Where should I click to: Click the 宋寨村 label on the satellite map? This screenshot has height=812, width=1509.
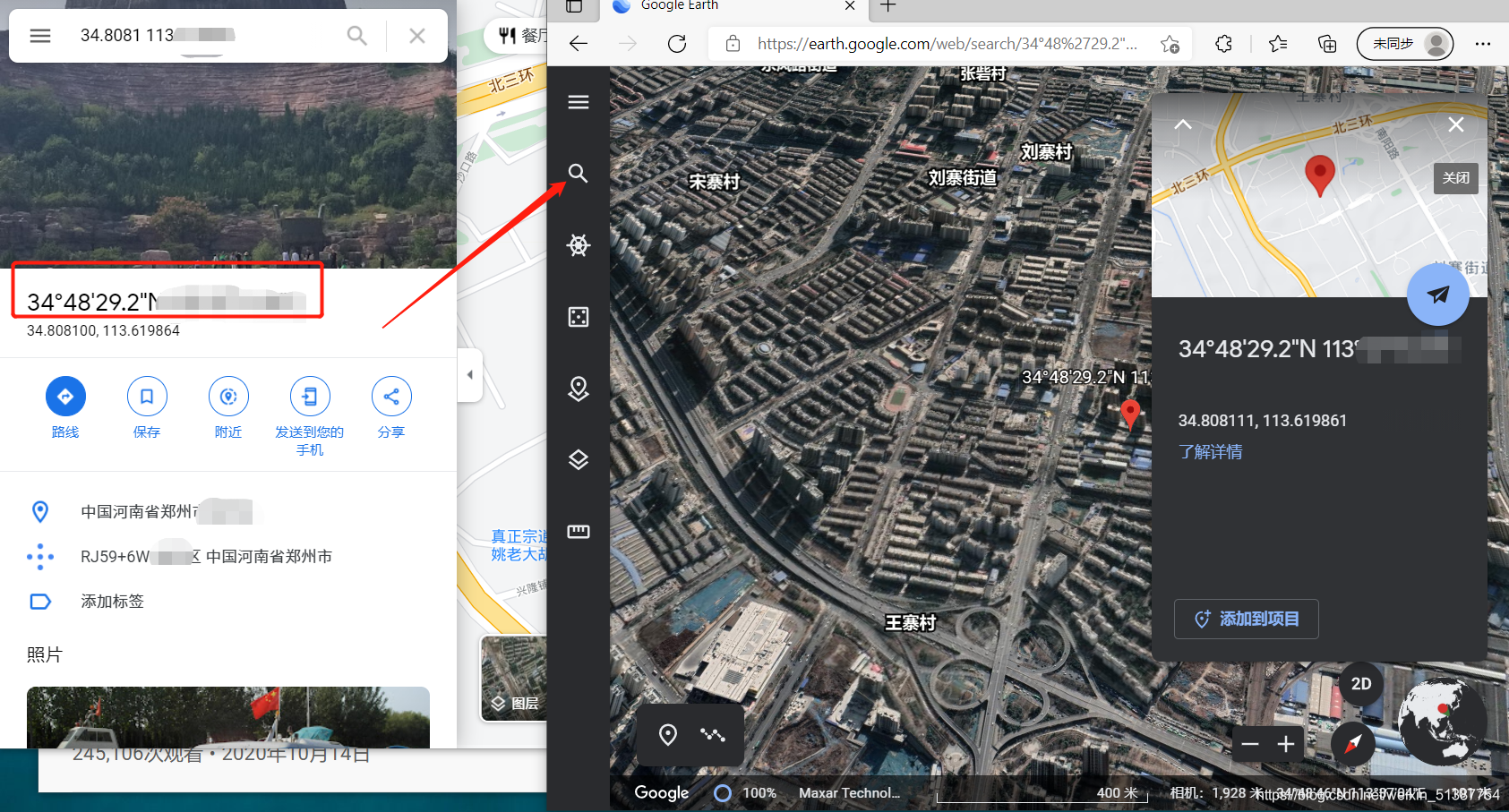click(x=715, y=182)
